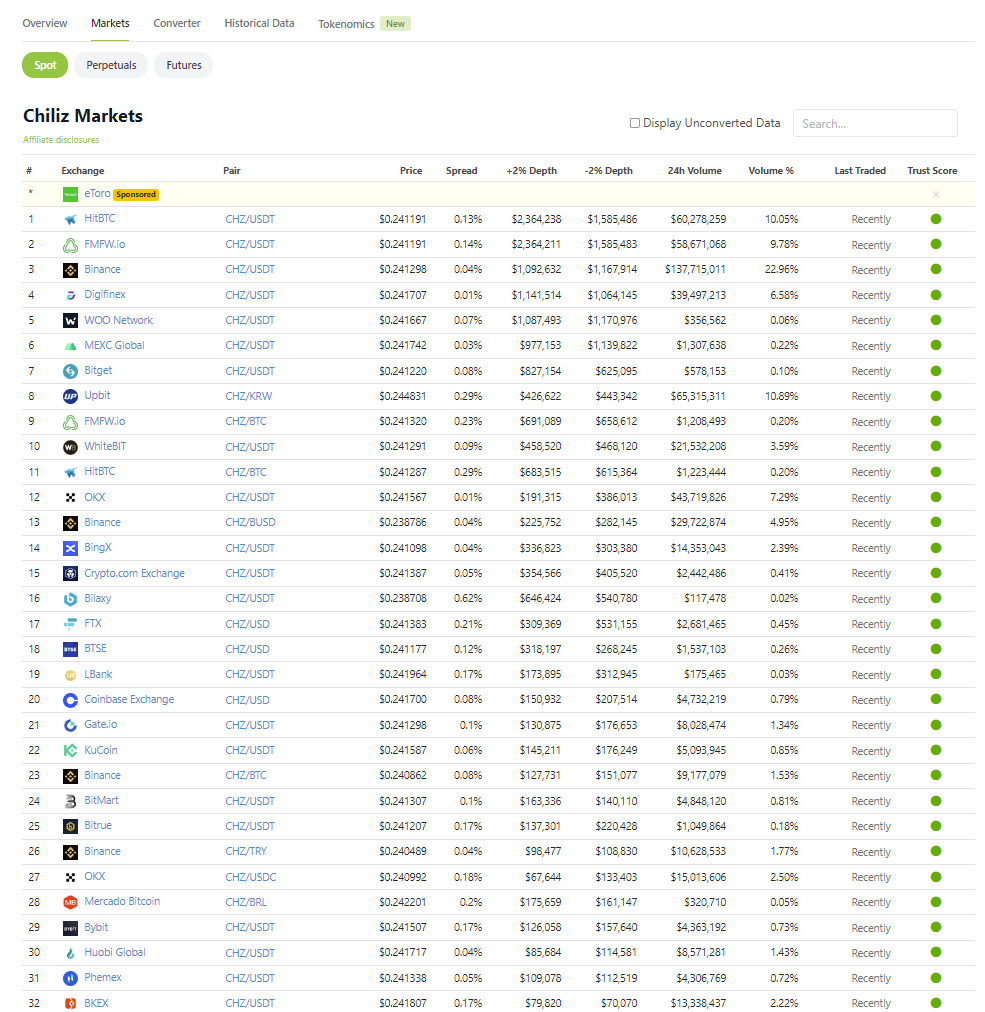The image size is (985, 1012).
Task: Open the Tokenomics tab
Action: tap(346, 24)
